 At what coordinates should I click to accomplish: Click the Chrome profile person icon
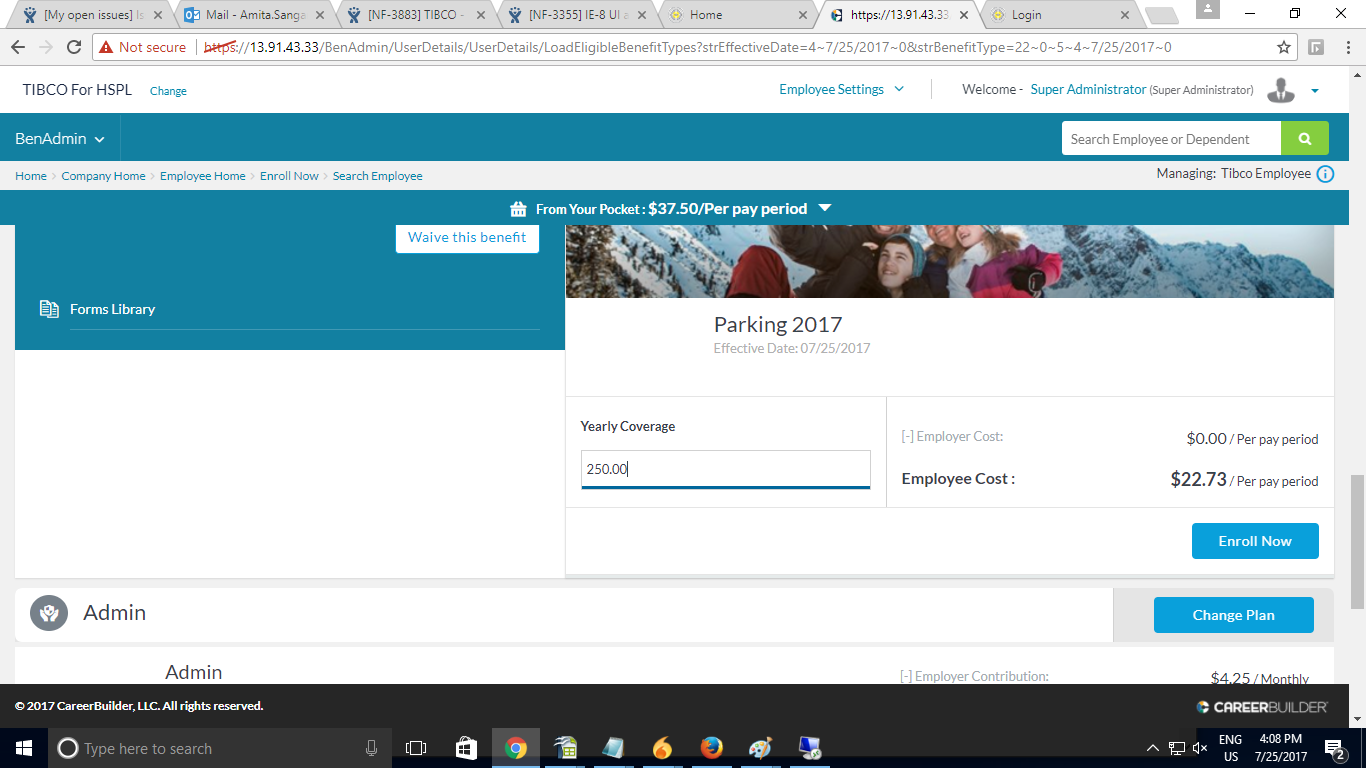coord(1207,9)
